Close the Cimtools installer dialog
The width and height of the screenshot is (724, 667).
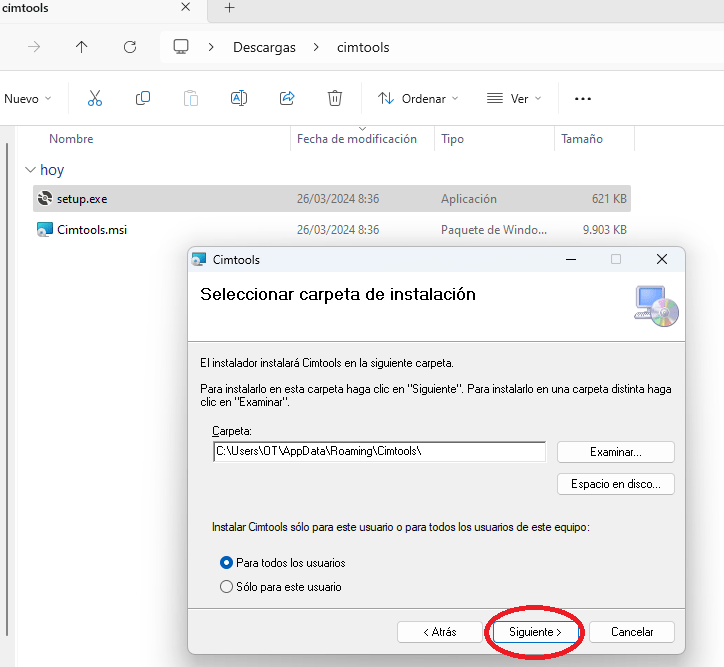point(662,259)
